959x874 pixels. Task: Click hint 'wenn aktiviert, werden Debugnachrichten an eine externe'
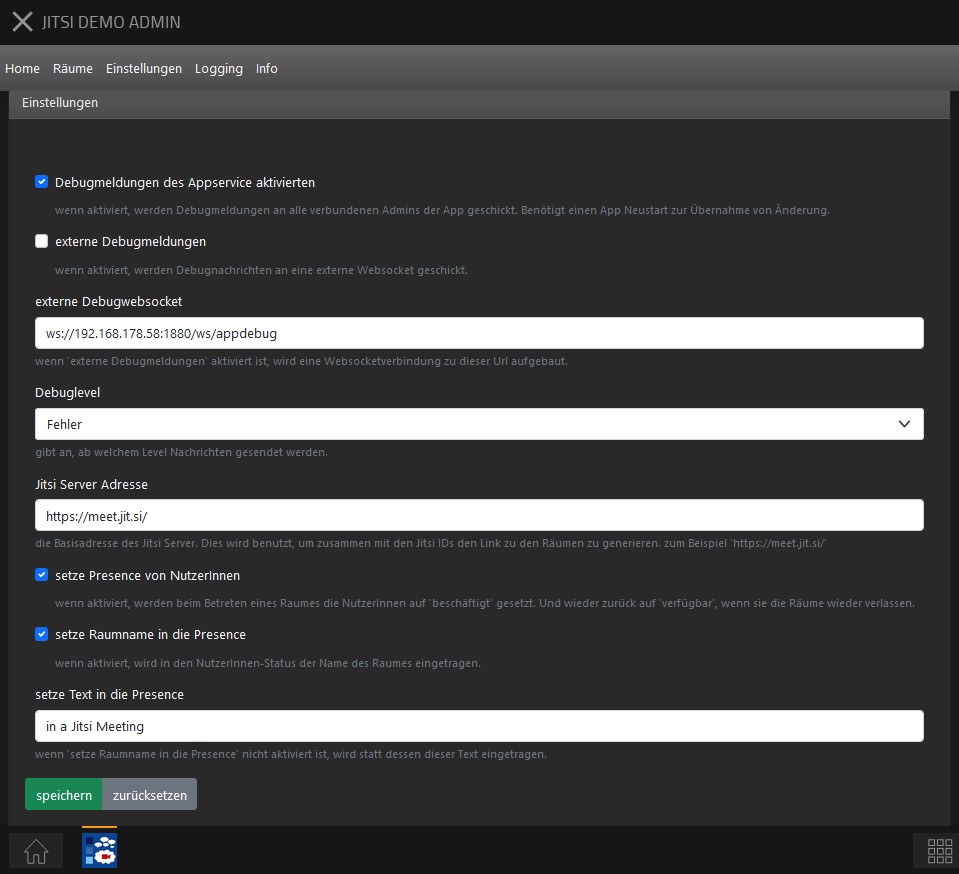click(261, 270)
